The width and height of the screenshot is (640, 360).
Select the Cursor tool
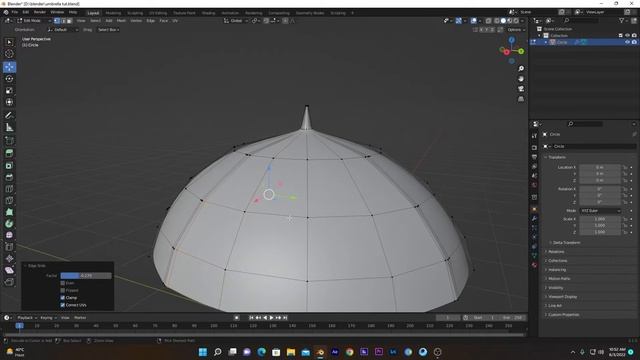coord(9,53)
